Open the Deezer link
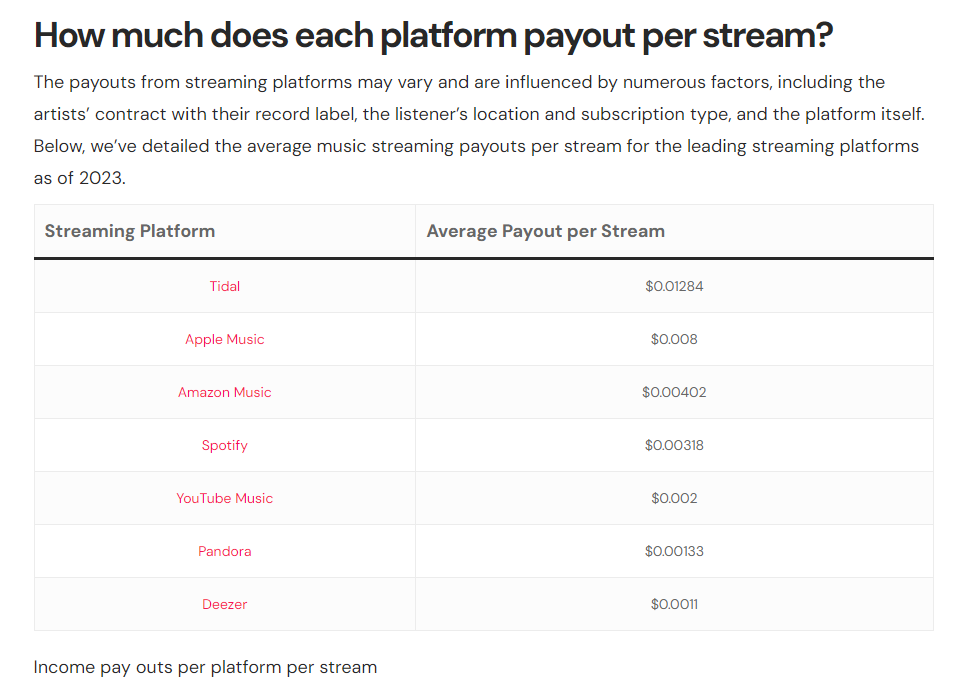This screenshot has height=697, width=956. pos(224,604)
